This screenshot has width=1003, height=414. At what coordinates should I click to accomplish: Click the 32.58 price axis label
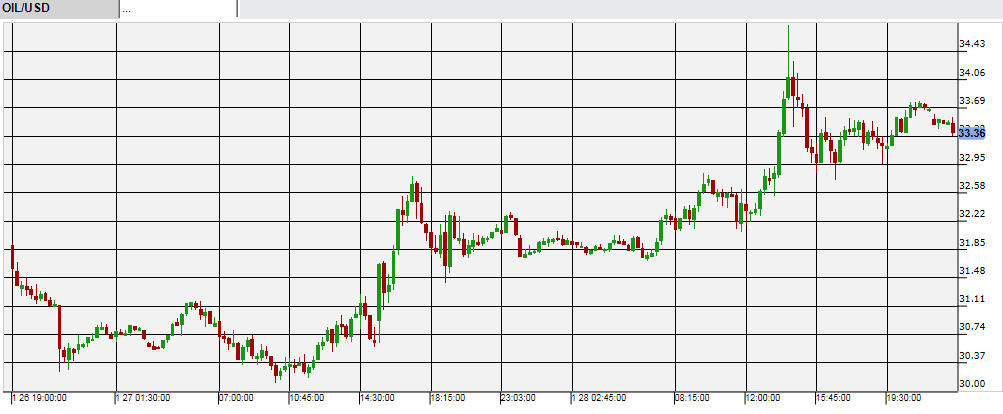[x=973, y=186]
